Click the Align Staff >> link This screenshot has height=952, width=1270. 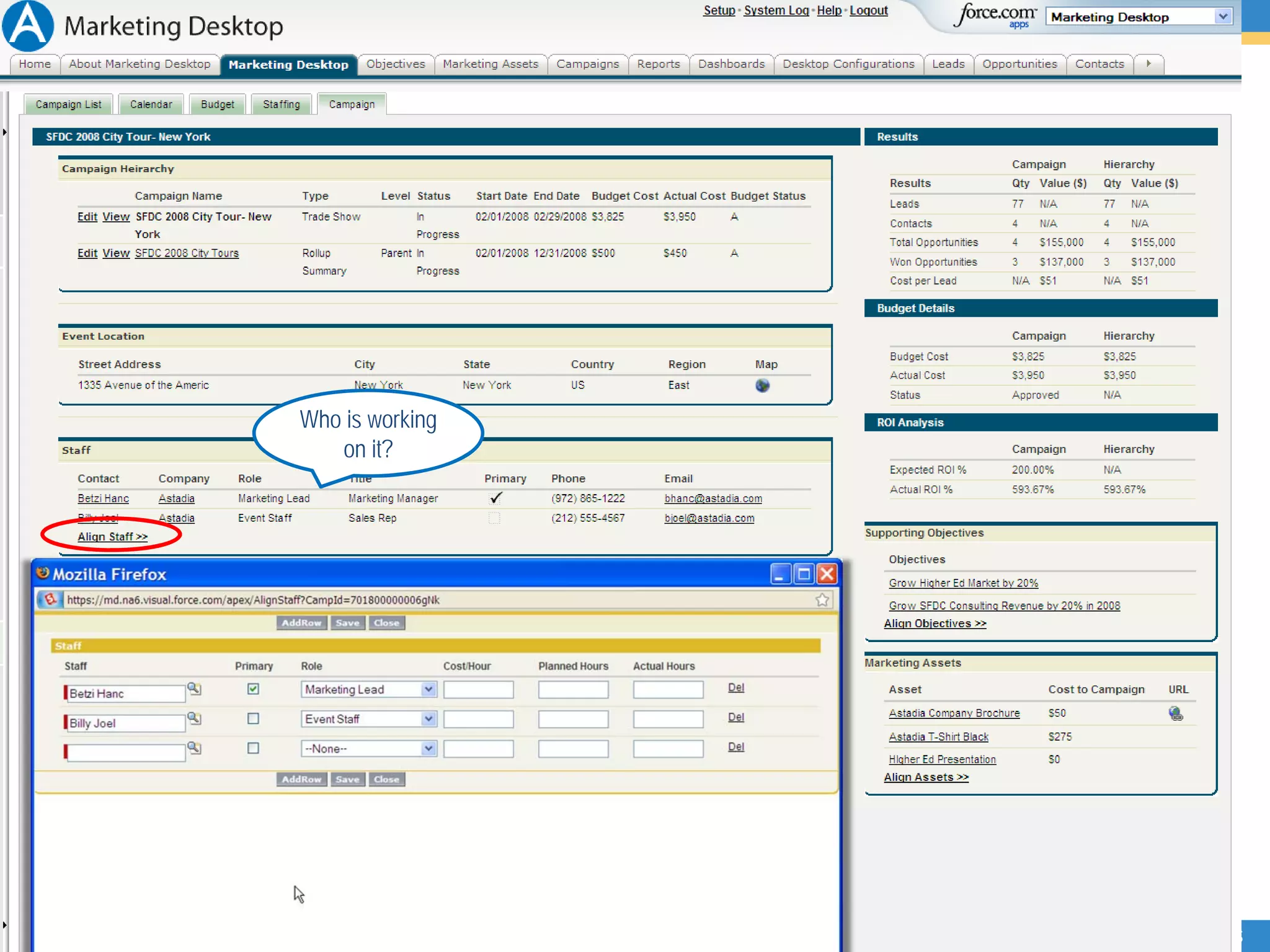(113, 537)
